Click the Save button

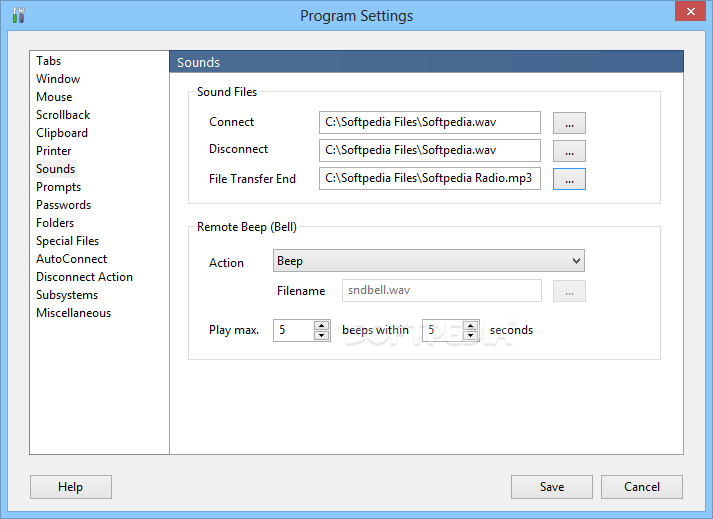[x=551, y=487]
